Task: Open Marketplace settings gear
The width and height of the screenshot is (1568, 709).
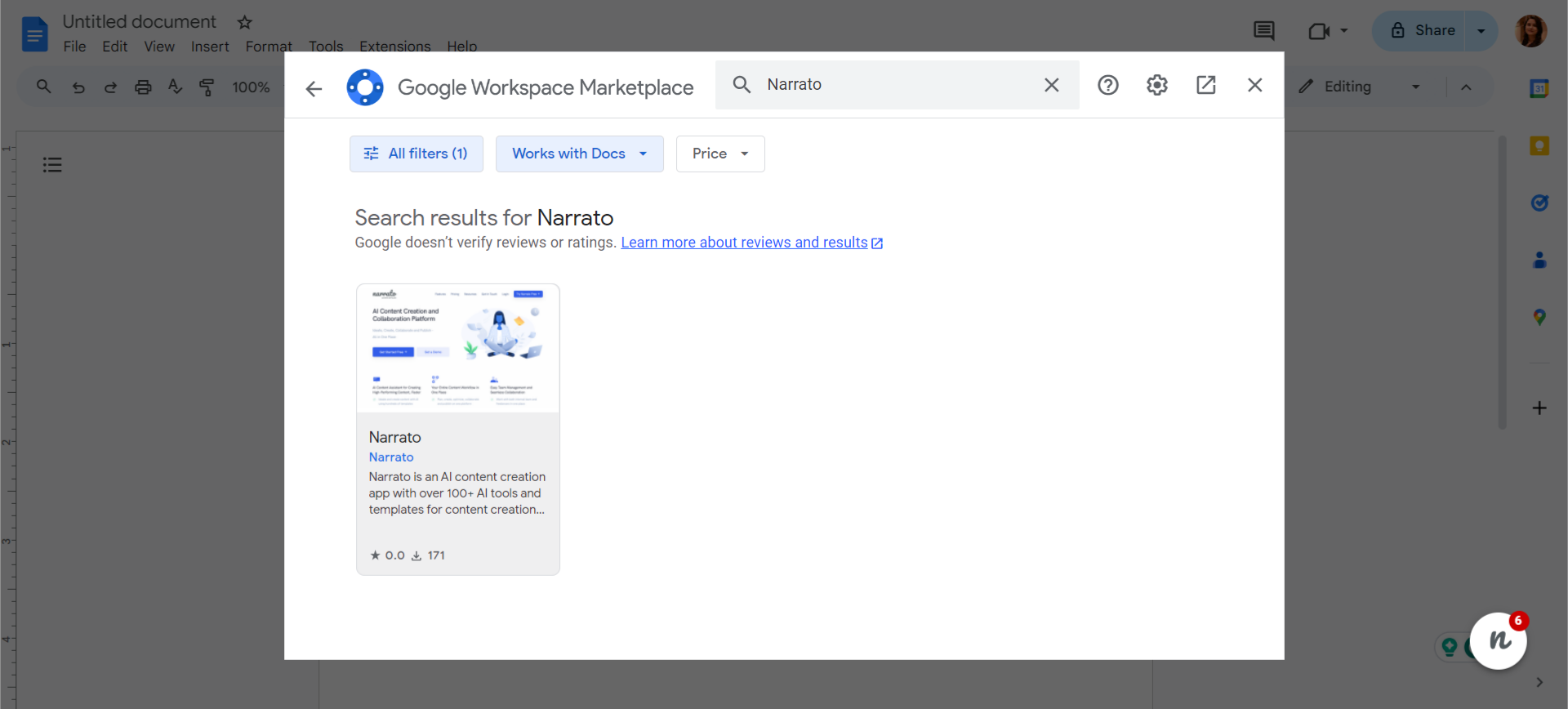Action: [x=1157, y=85]
